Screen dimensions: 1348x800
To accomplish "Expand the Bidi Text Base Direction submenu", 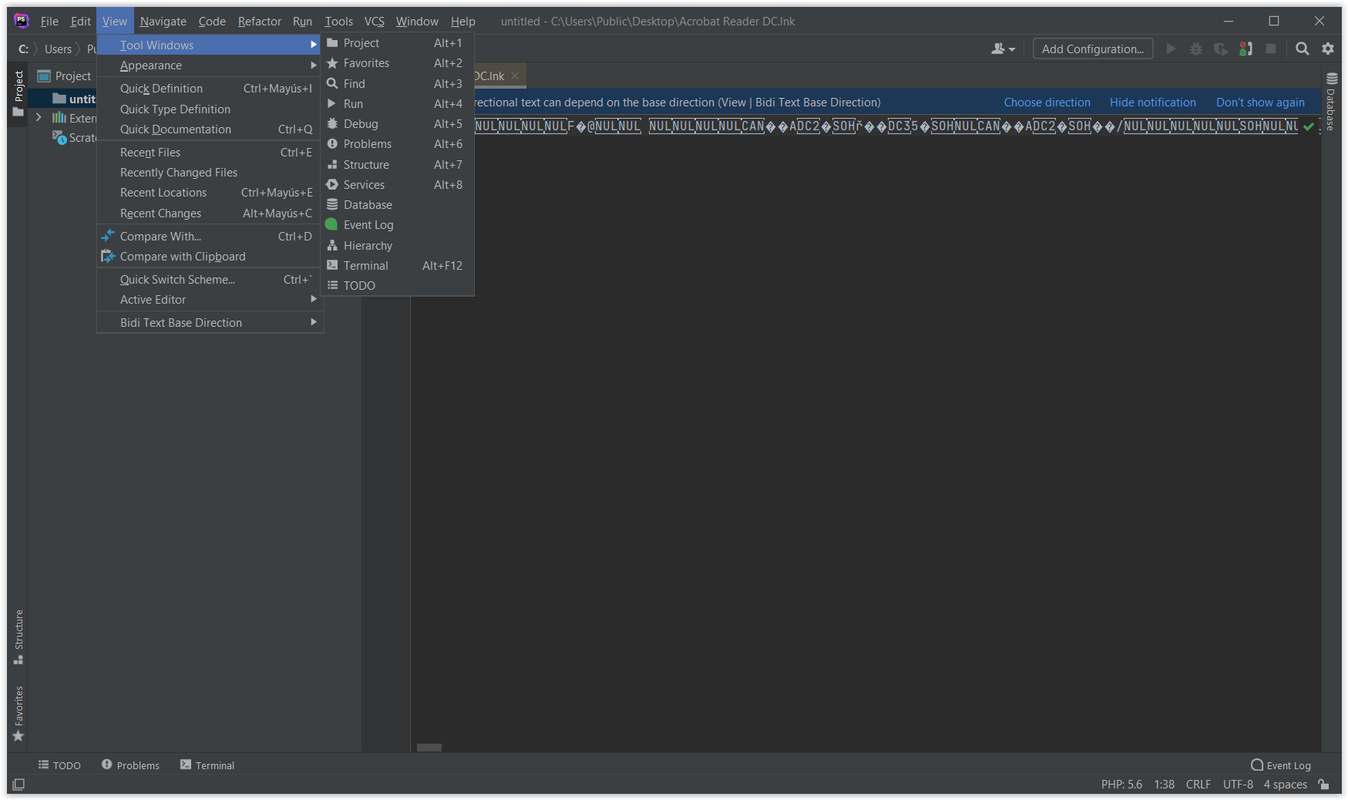I will pyautogui.click(x=210, y=323).
